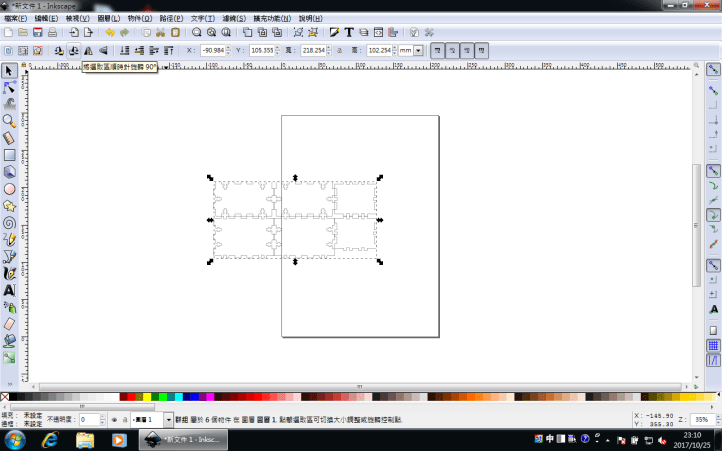The image size is (722, 451).
Task: Select the Zoom magnifier tool
Action: pos(9,120)
